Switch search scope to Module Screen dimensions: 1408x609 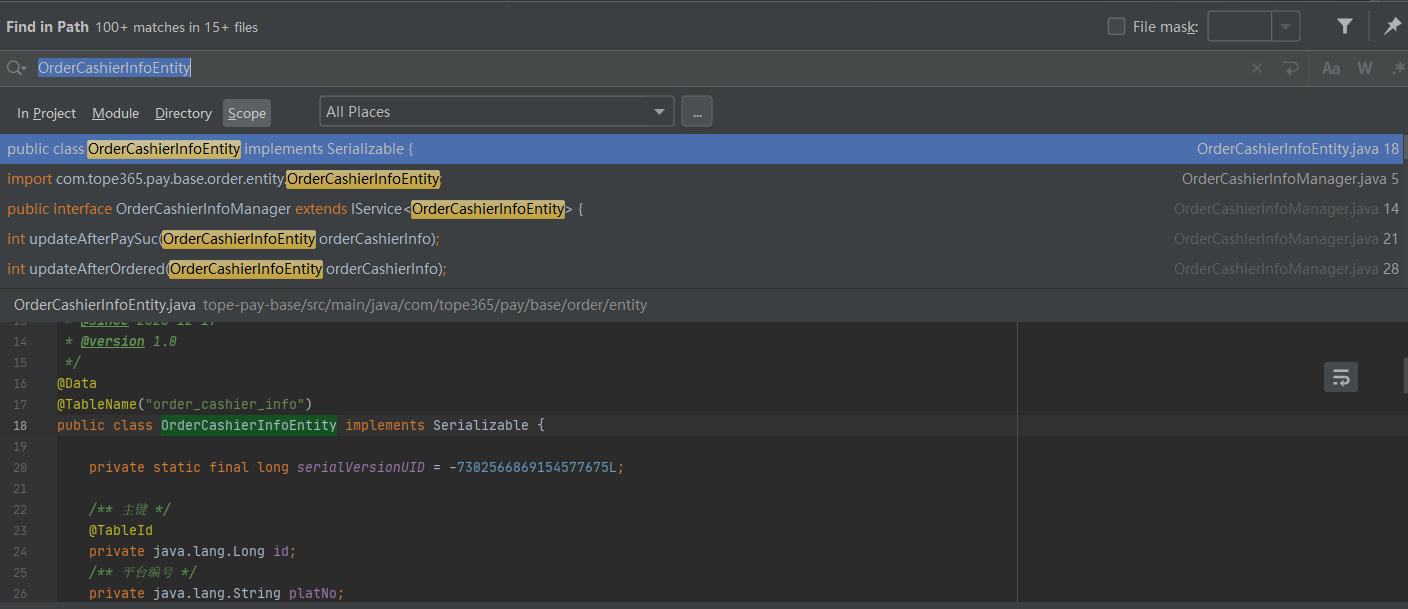[115, 113]
